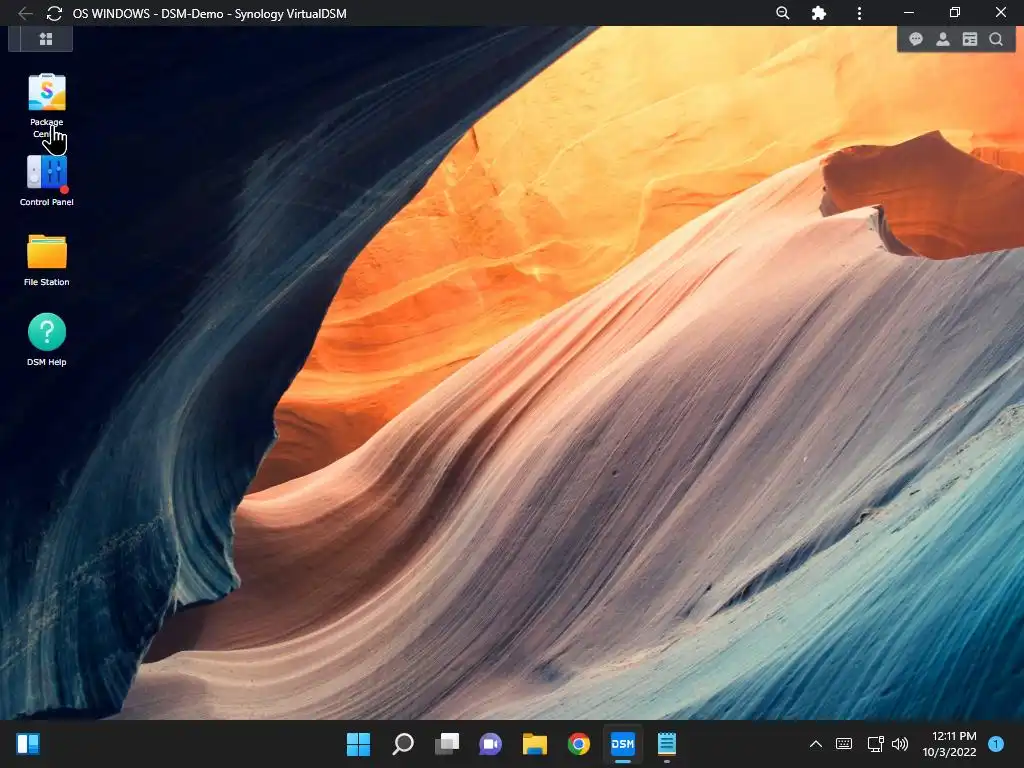The width and height of the screenshot is (1024, 768).
Task: Open Task View on taskbar
Action: tap(447, 744)
